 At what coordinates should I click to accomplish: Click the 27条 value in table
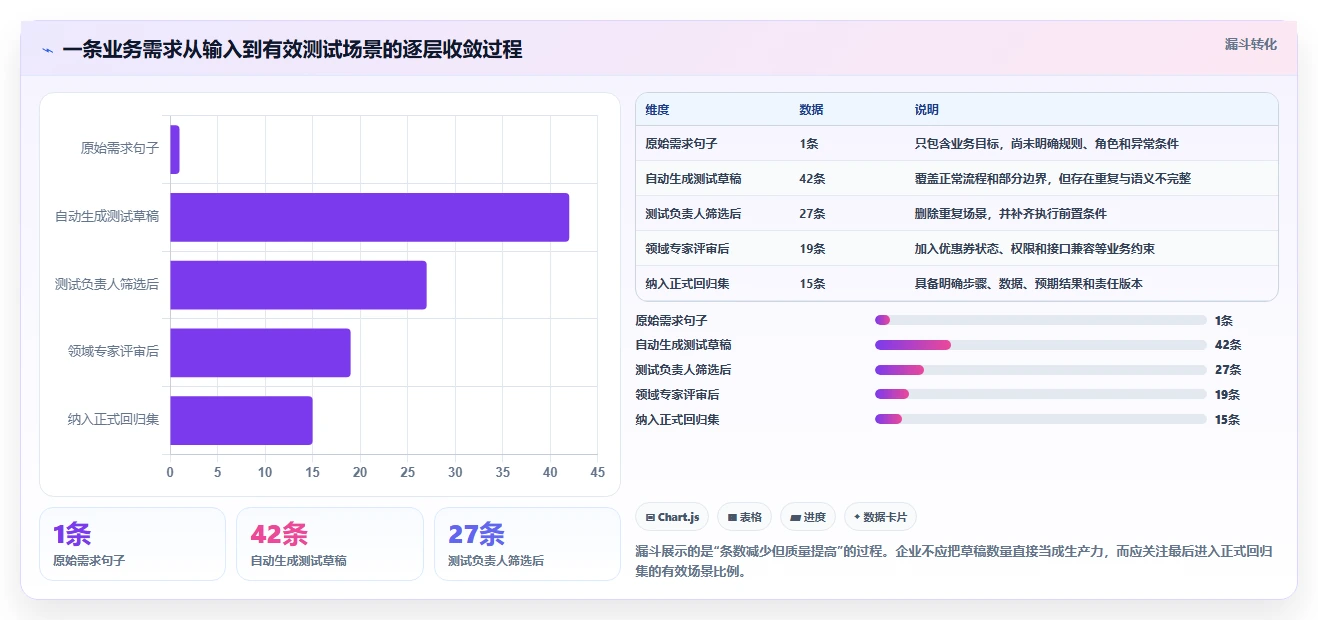tap(812, 214)
